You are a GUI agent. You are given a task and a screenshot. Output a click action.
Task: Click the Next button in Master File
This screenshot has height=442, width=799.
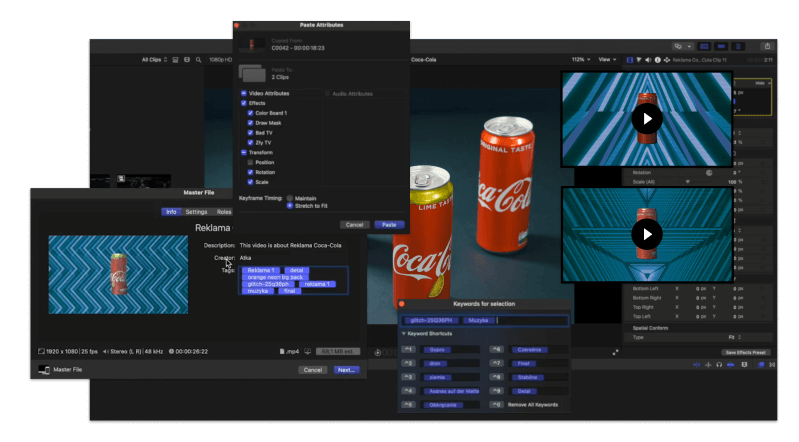(x=345, y=369)
